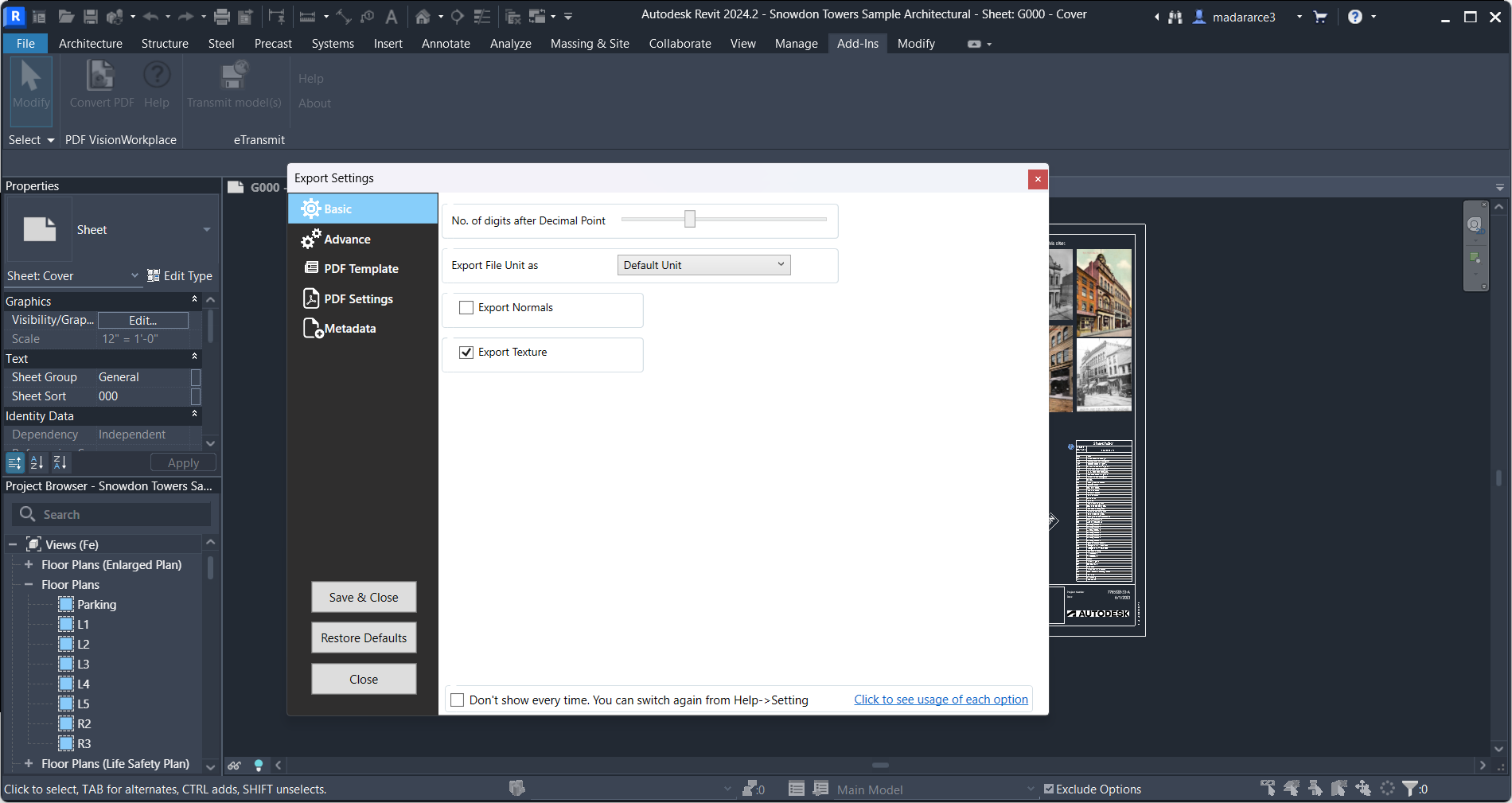Check the Don't show every time option
The height and width of the screenshot is (803, 1512).
(x=458, y=700)
